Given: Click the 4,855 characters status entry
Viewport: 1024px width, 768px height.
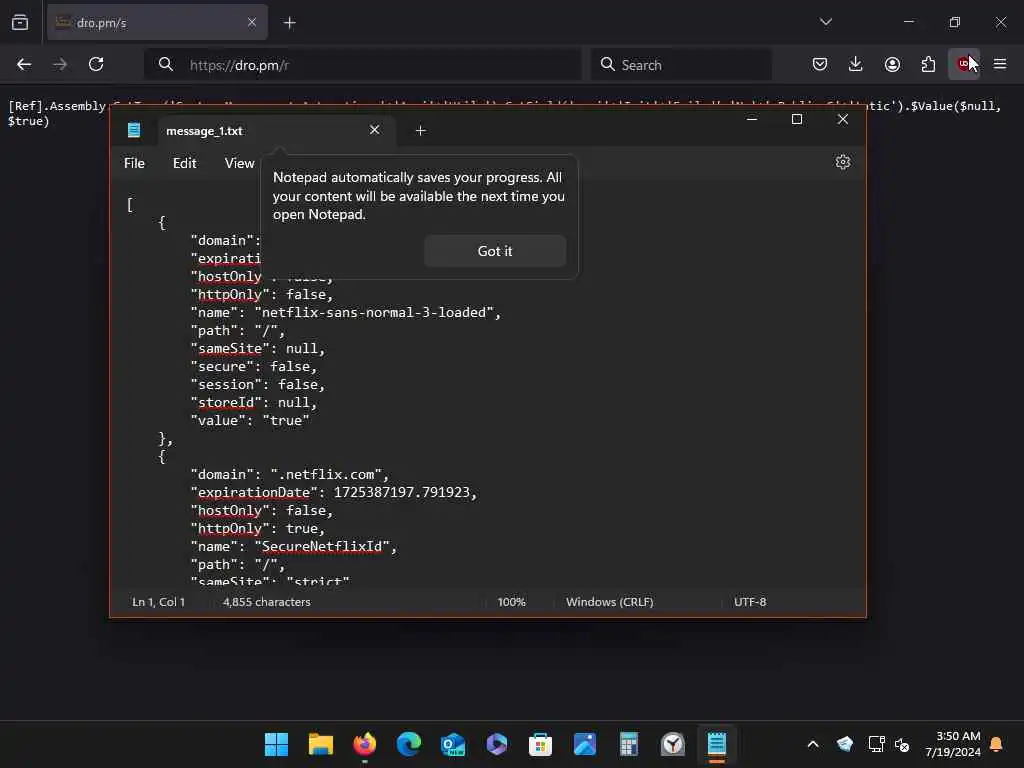Looking at the screenshot, I should pyautogui.click(x=266, y=602).
